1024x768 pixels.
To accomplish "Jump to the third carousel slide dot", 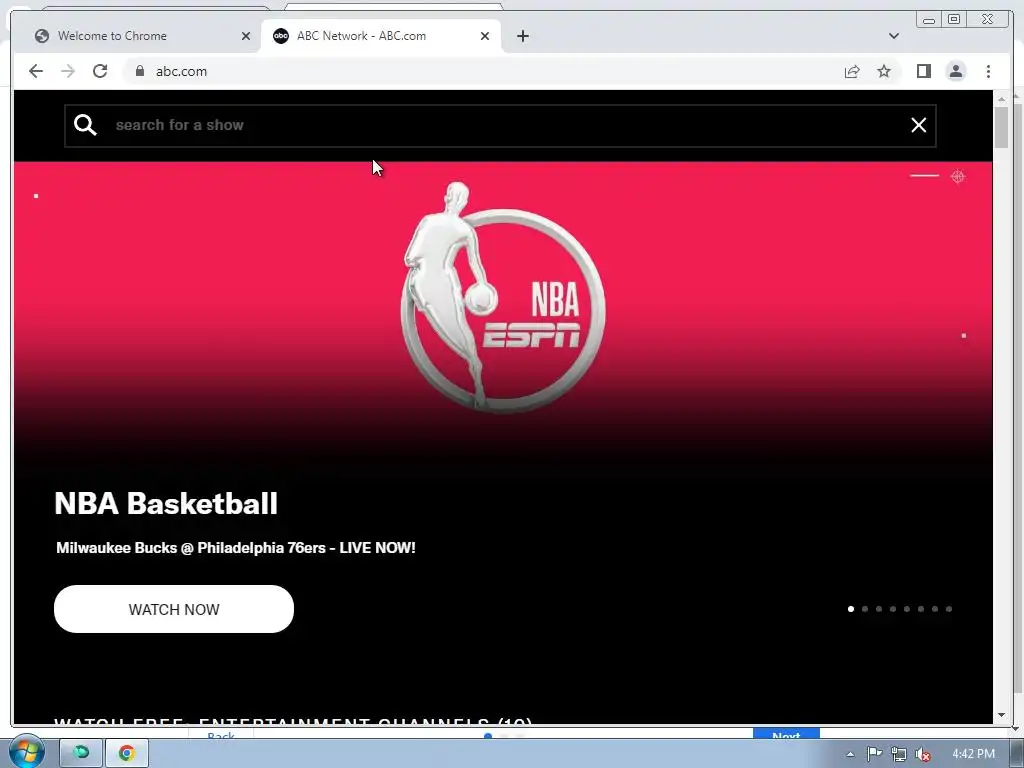I will (878, 609).
